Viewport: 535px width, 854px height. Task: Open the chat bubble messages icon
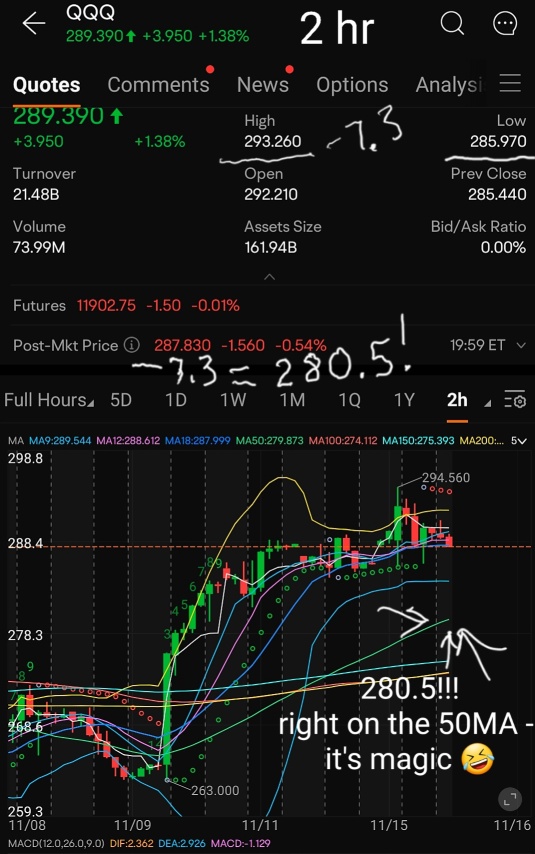point(505,23)
